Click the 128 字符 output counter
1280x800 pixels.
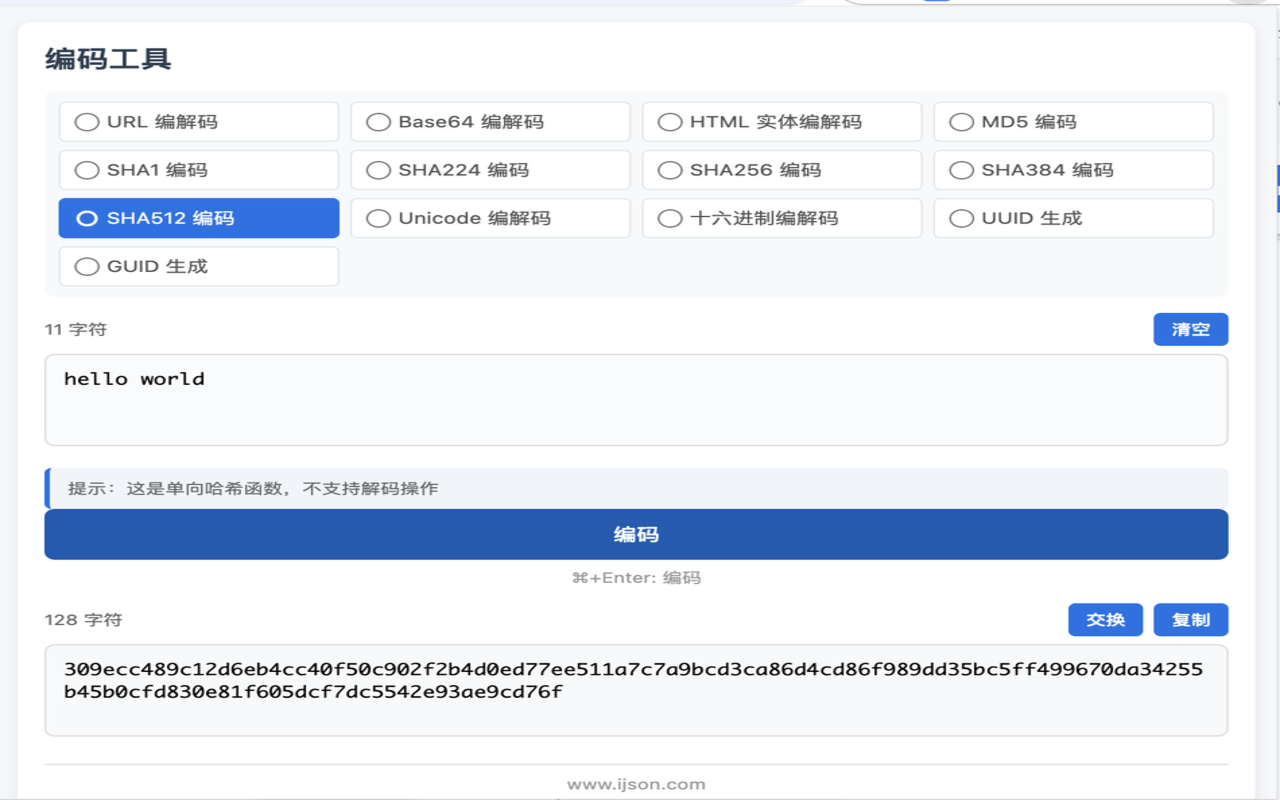pyautogui.click(x=84, y=620)
